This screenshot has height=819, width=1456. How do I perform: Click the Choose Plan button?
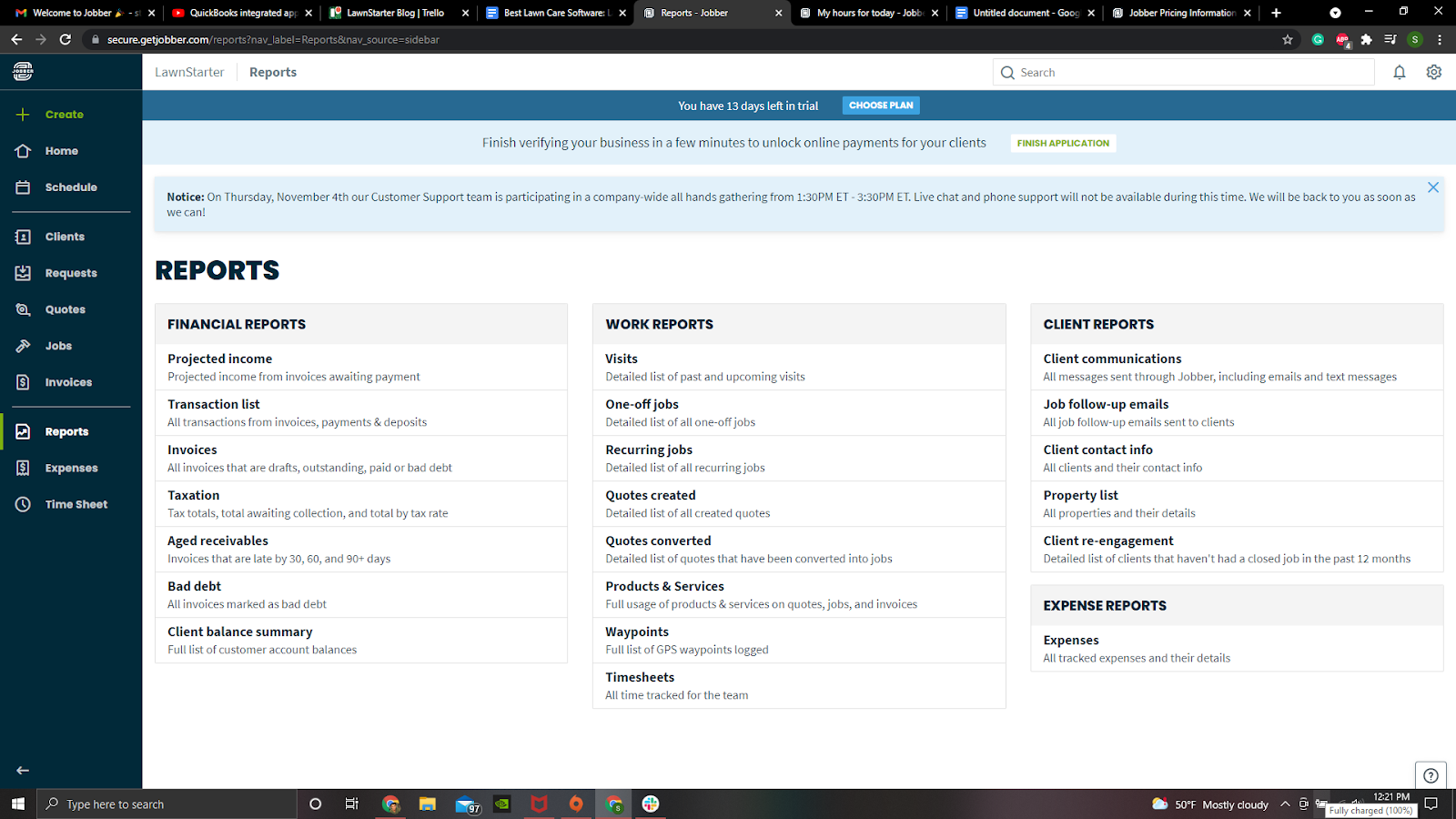pos(880,106)
